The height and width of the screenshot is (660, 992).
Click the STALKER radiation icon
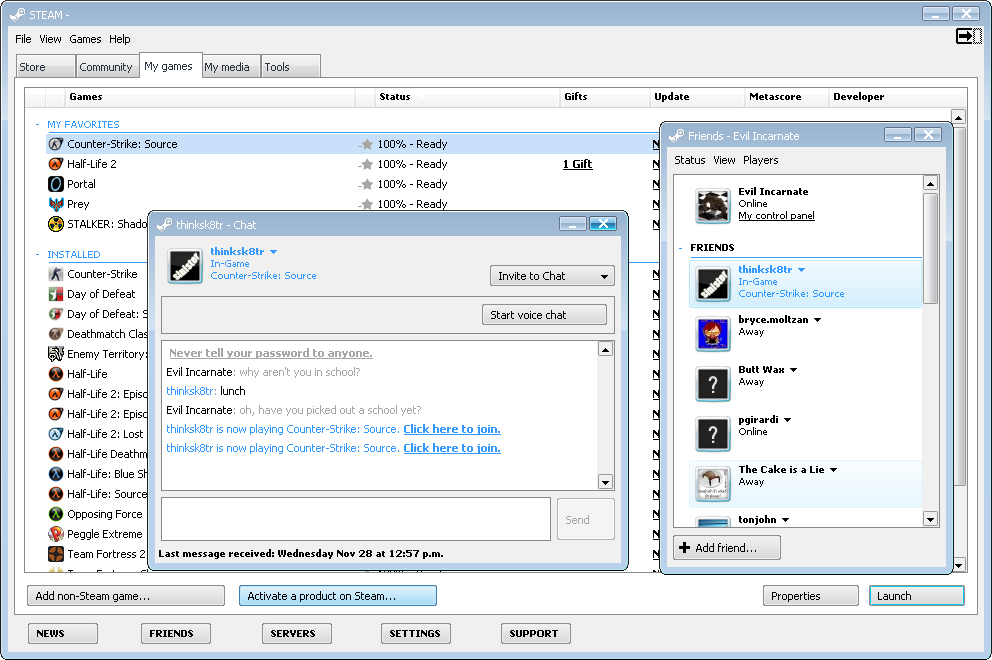point(56,224)
